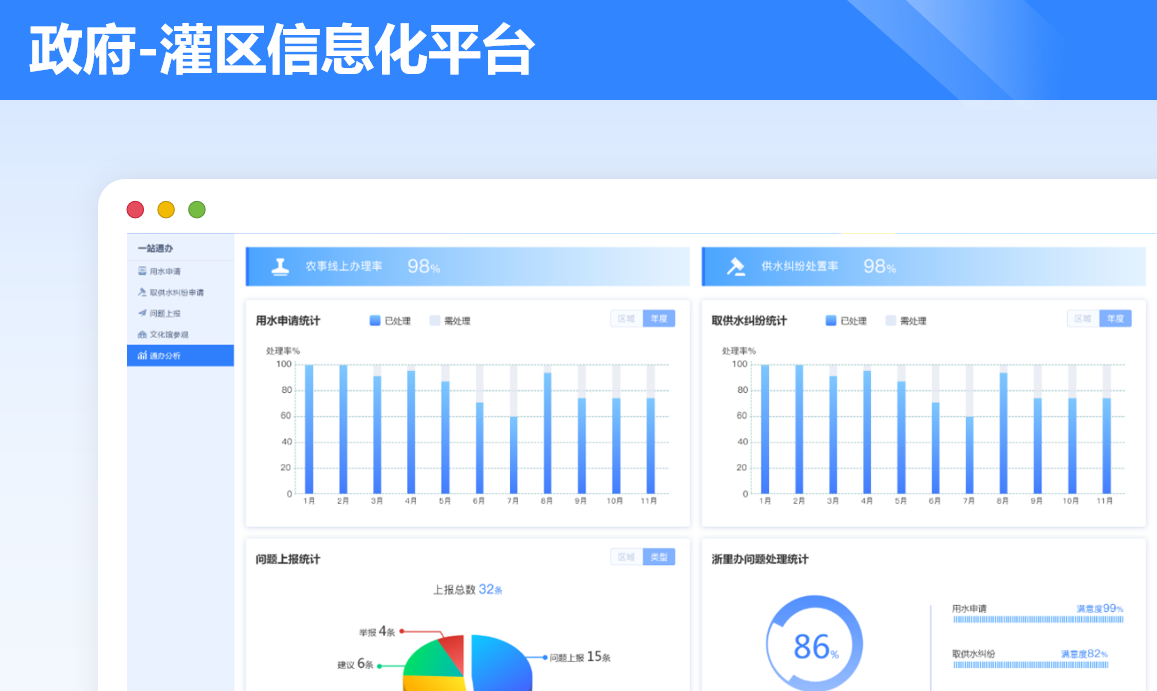Image resolution: width=1157 pixels, height=691 pixels.
Task: Select 类型 toggle in 问题上报统计 card
Action: [659, 557]
